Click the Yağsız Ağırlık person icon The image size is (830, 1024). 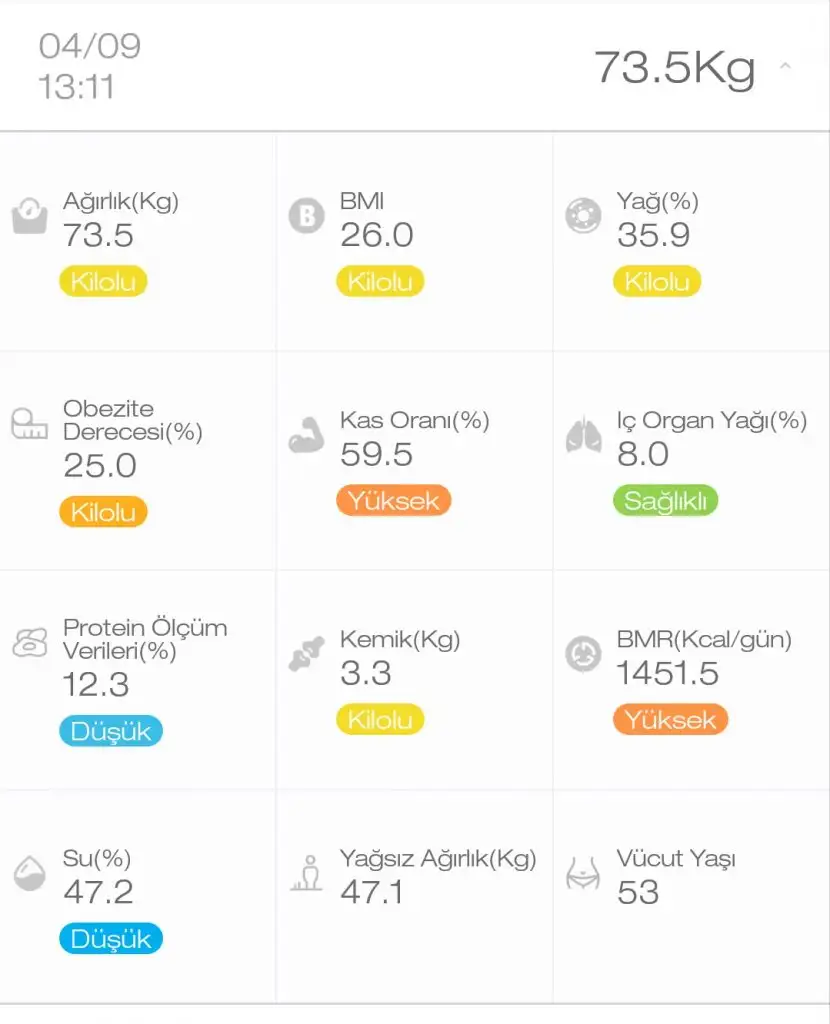306,873
